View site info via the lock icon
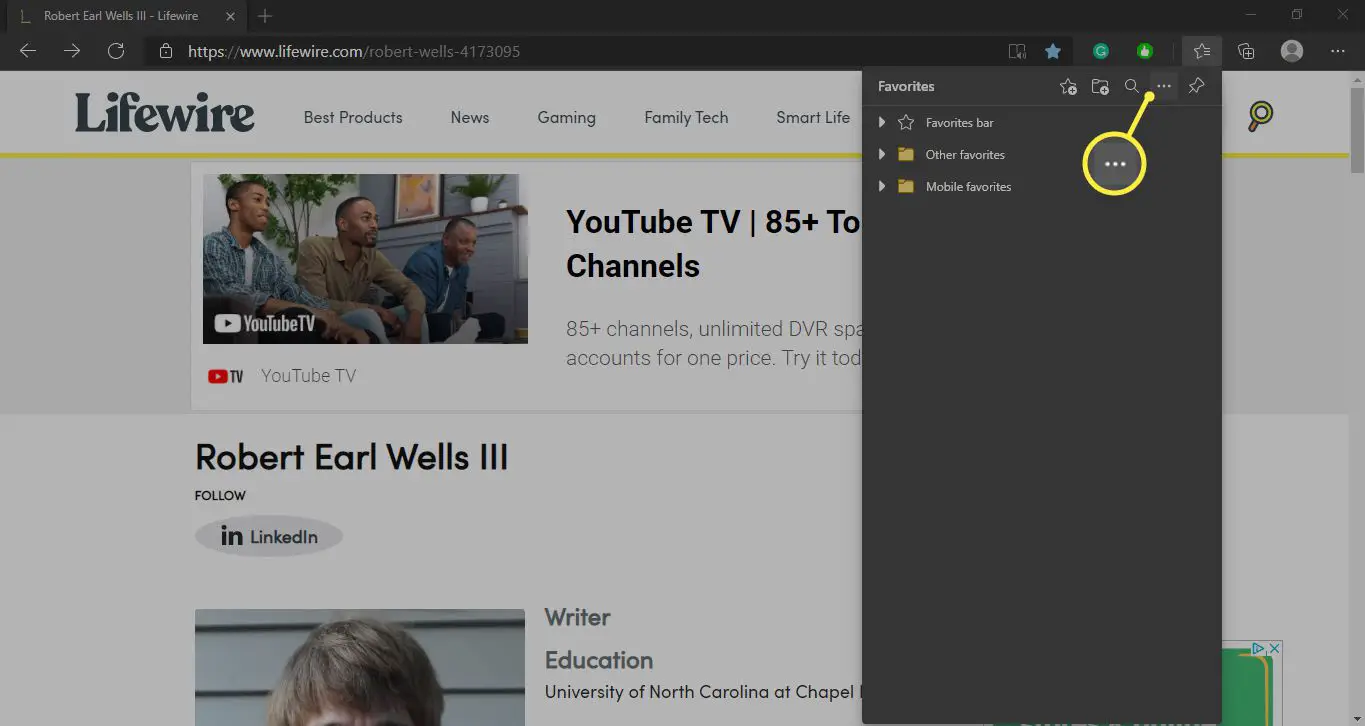Viewport: 1365px width, 726px height. click(x=166, y=51)
